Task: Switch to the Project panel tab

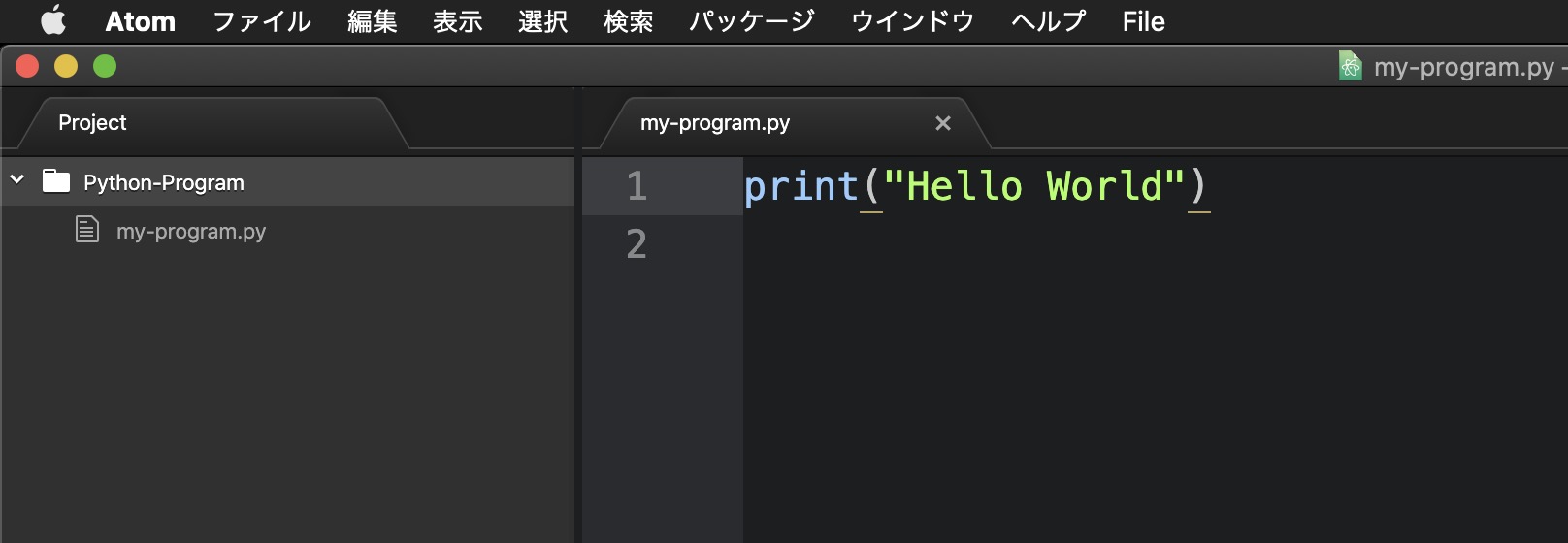Action: point(93,123)
